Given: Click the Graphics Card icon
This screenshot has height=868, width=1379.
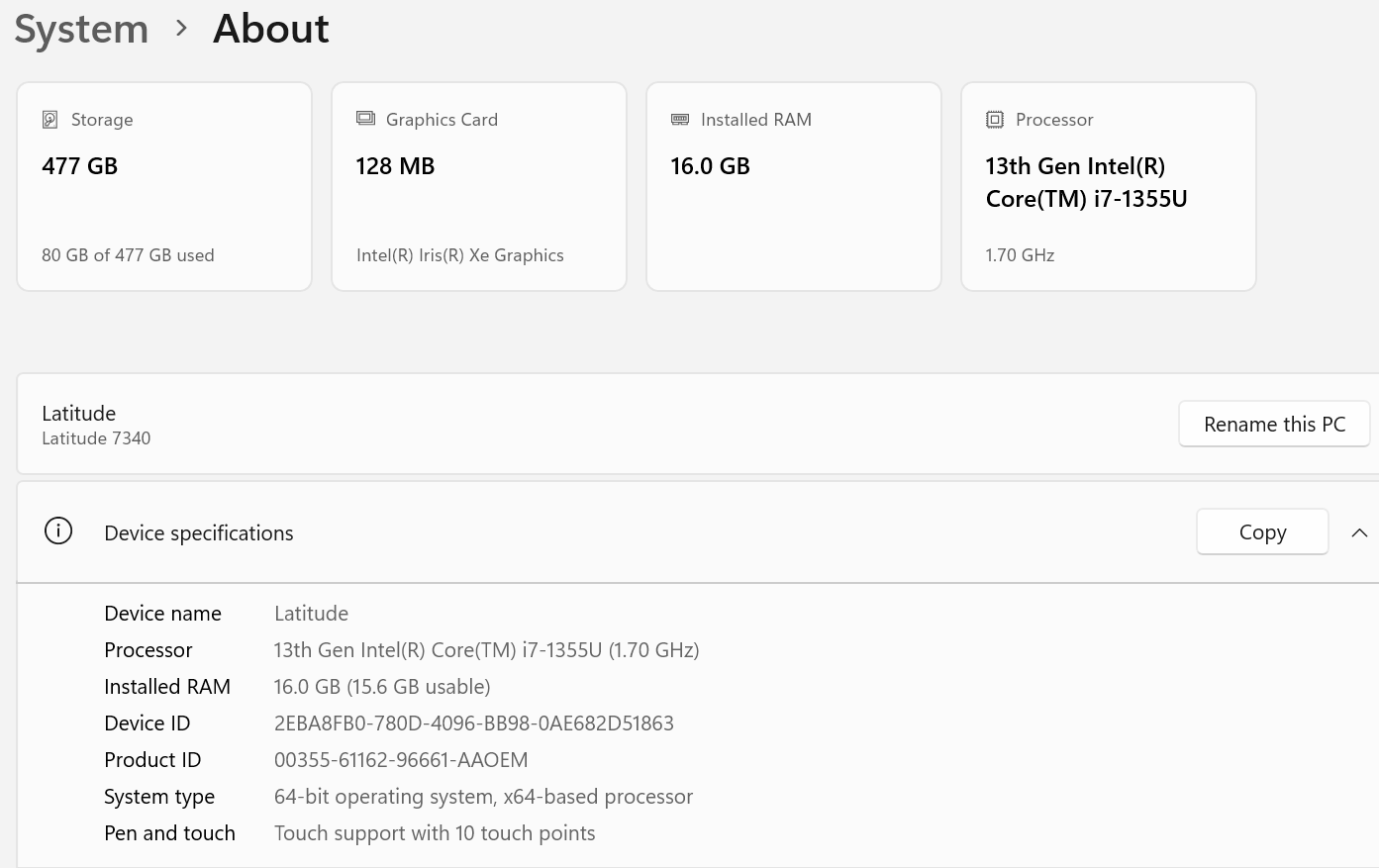Looking at the screenshot, I should (x=365, y=119).
